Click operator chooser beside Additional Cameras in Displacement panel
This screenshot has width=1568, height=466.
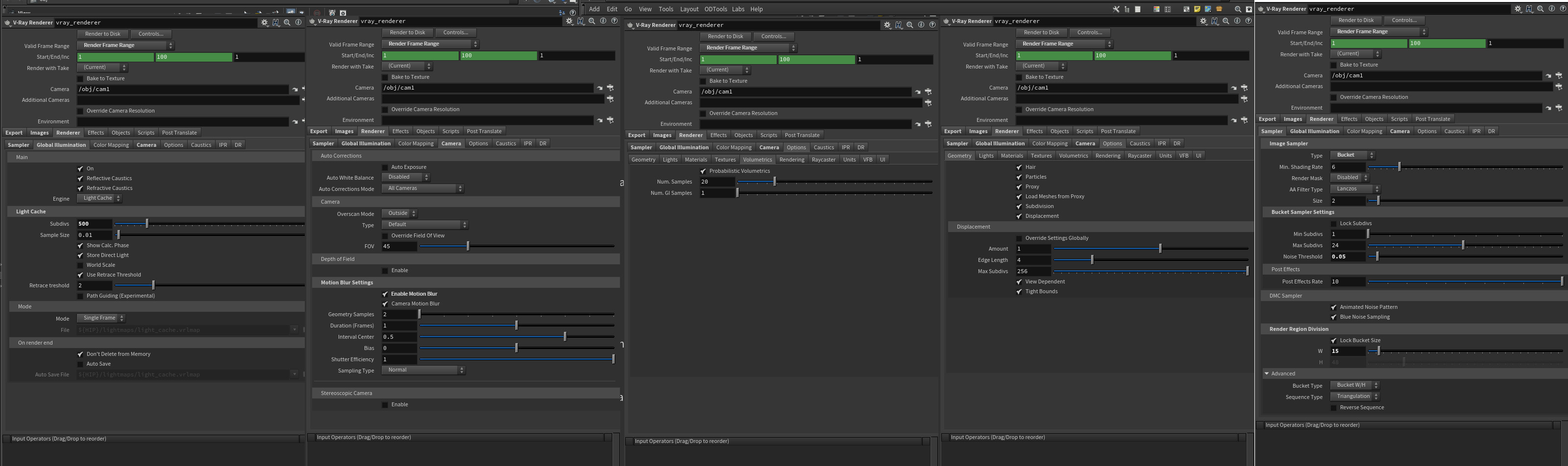(x=1244, y=98)
